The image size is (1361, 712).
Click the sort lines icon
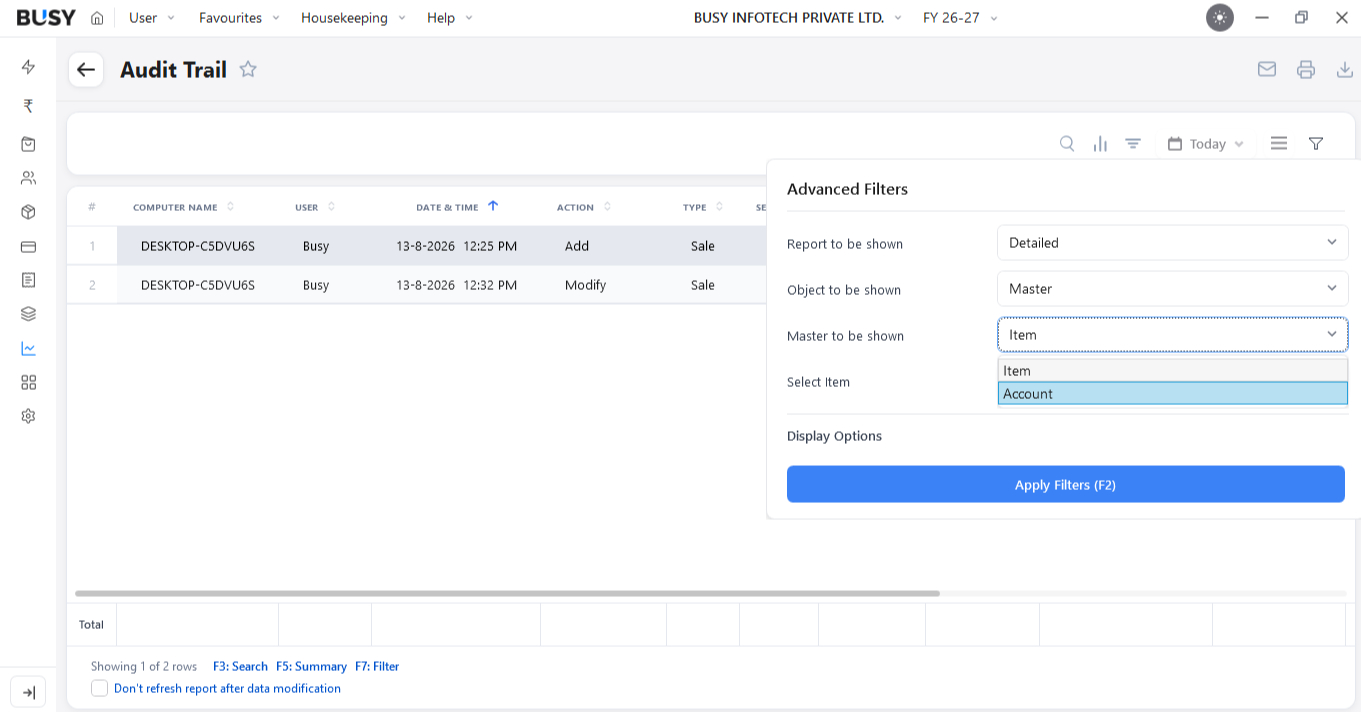pyautogui.click(x=1133, y=144)
